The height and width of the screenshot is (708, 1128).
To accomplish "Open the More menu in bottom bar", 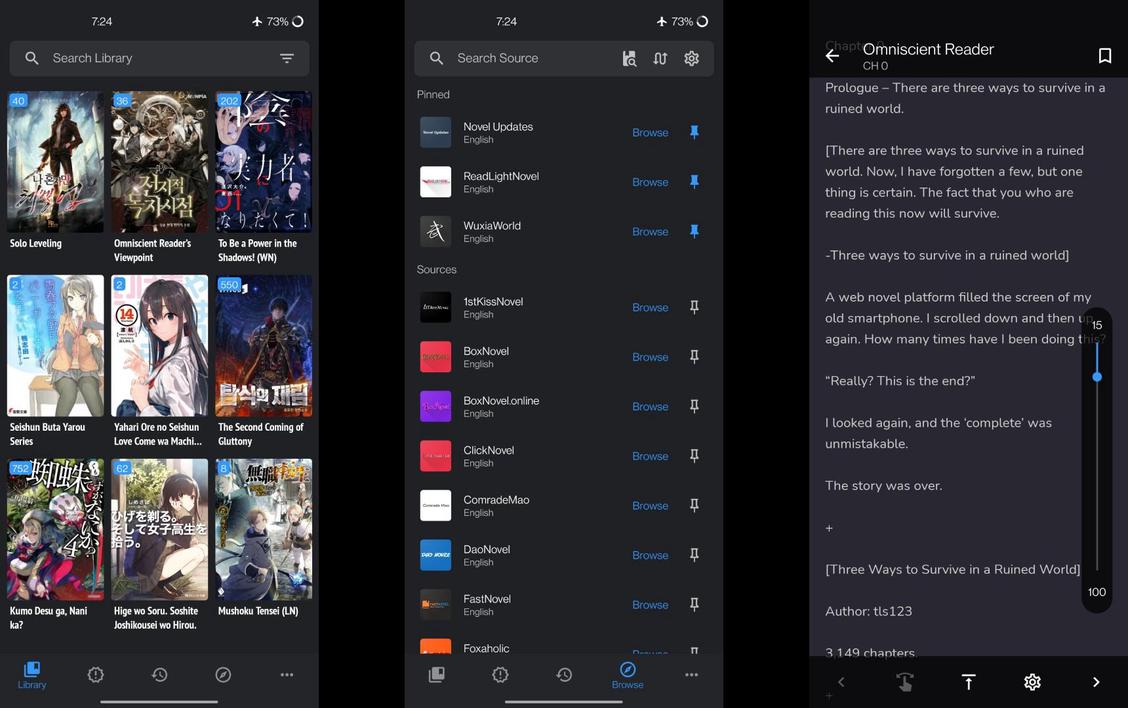I will (691, 674).
